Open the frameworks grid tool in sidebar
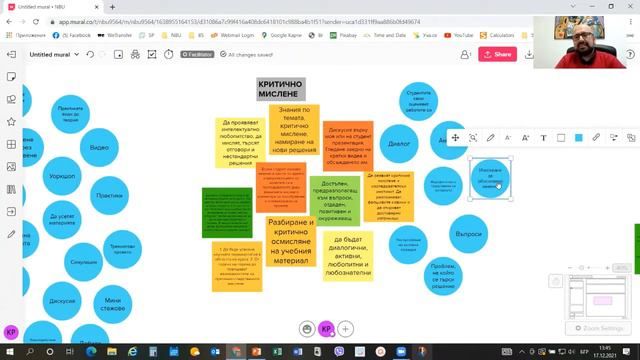This screenshot has width=640, height=360. (x=11, y=144)
